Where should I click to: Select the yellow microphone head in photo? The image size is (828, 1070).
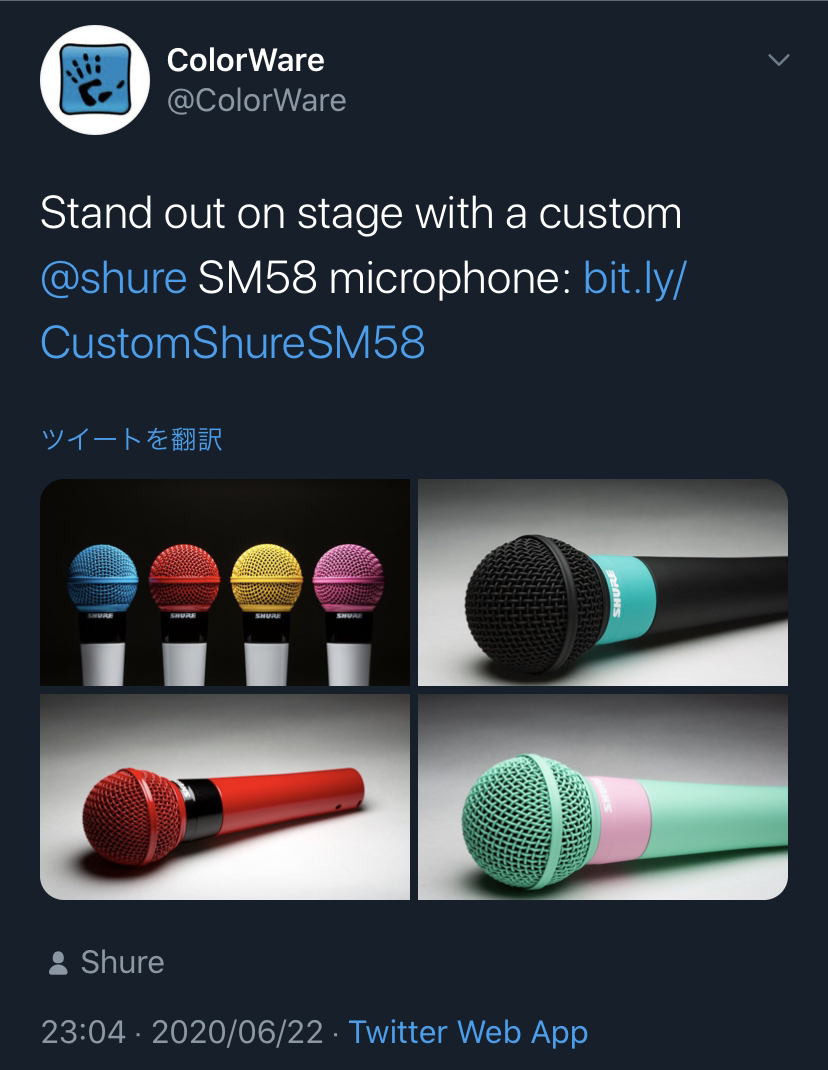click(x=266, y=577)
